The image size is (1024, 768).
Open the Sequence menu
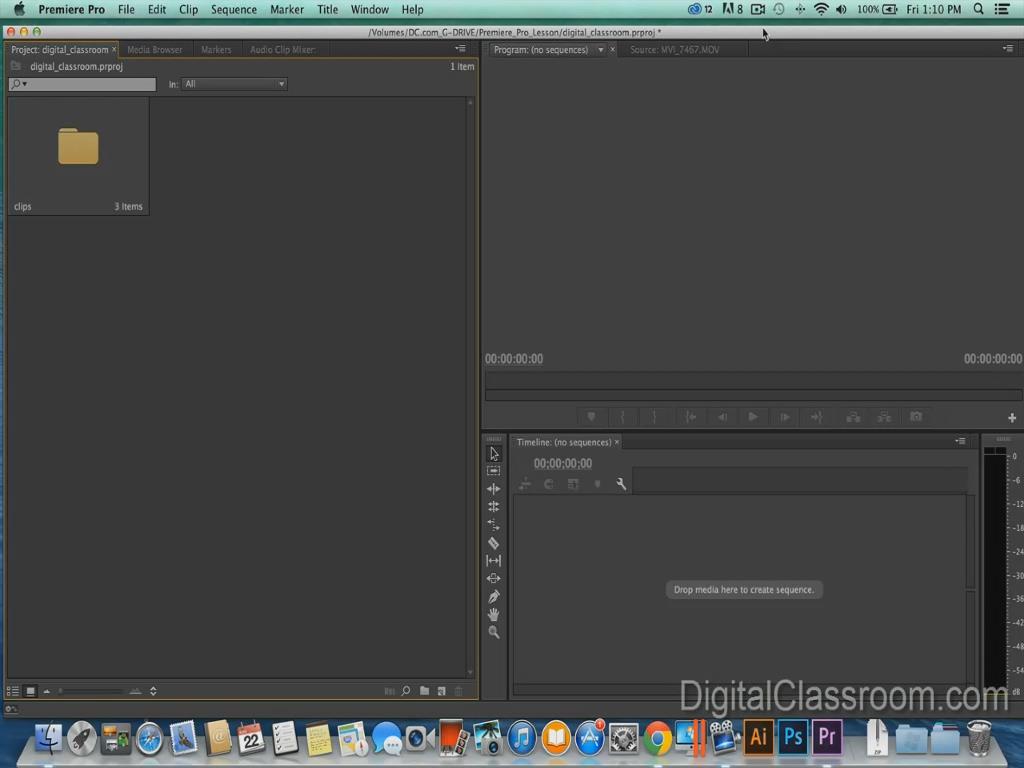click(x=233, y=9)
